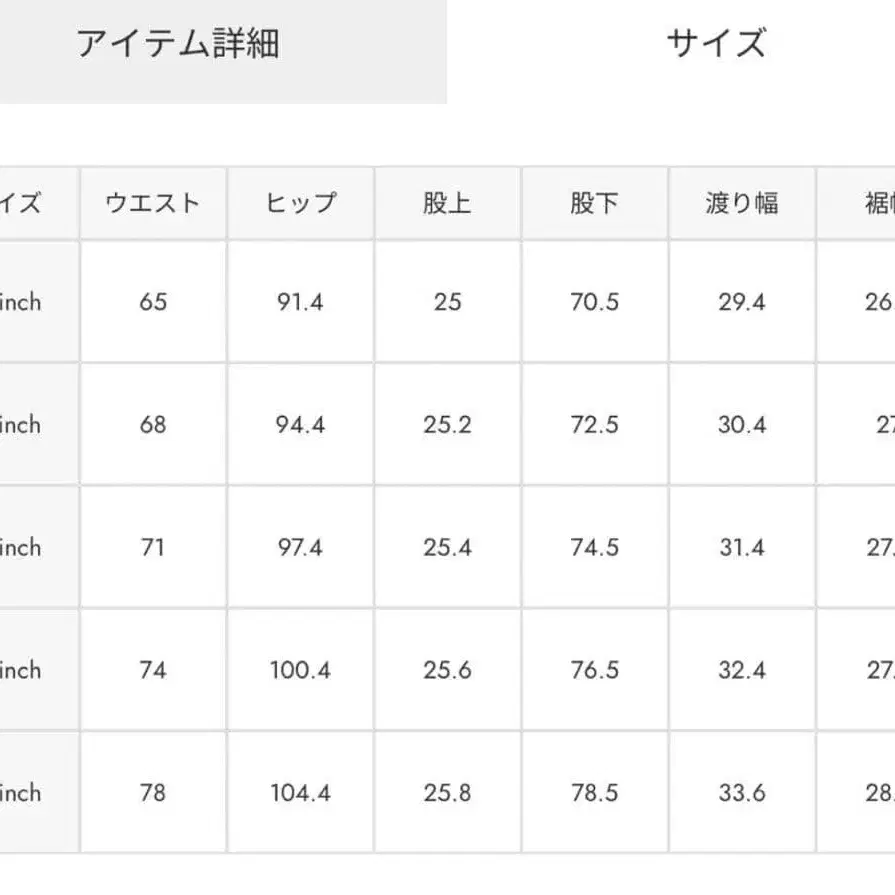Image resolution: width=895 pixels, height=895 pixels.
Task: Click the waist value 65 cell
Action: point(153,301)
